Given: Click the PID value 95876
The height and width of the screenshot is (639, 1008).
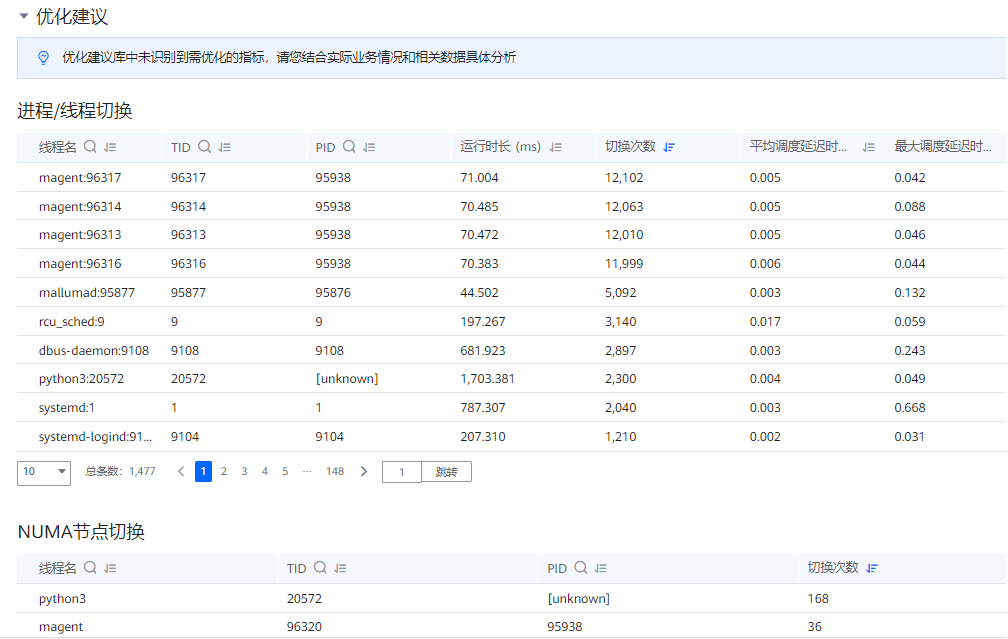Looking at the screenshot, I should tap(333, 293).
